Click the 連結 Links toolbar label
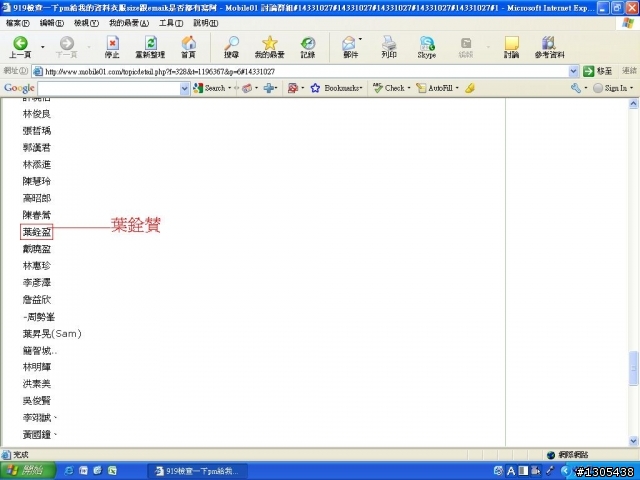Screen dimensions: 640x480 click(x=629, y=71)
